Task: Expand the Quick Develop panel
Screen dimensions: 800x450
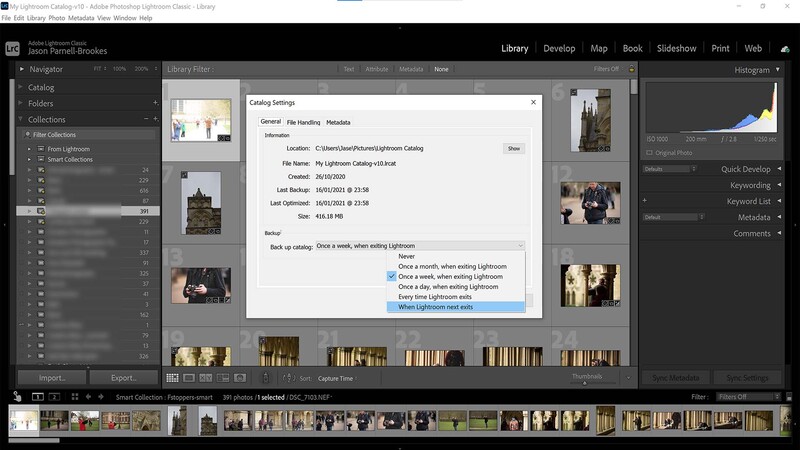Action: pyautogui.click(x=779, y=169)
